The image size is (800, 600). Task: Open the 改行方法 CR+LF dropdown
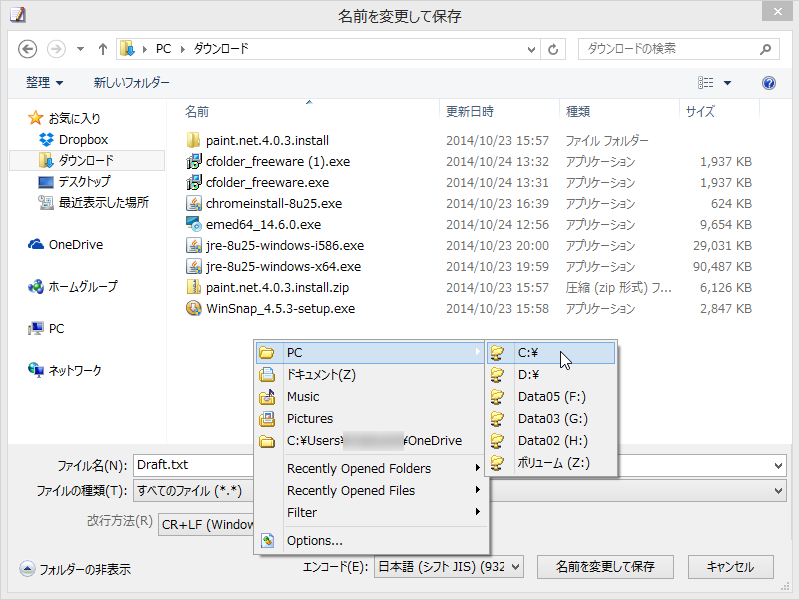point(206,524)
